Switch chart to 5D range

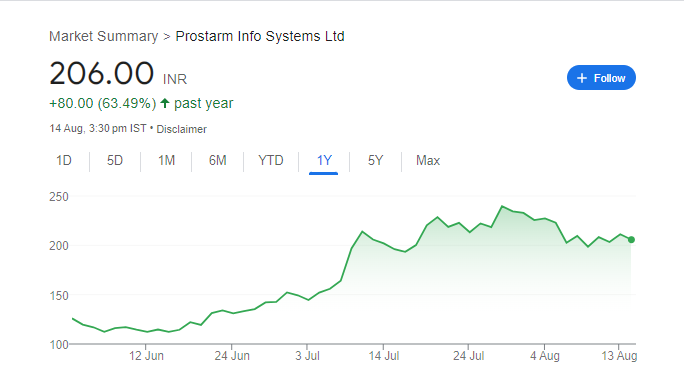click(x=115, y=161)
